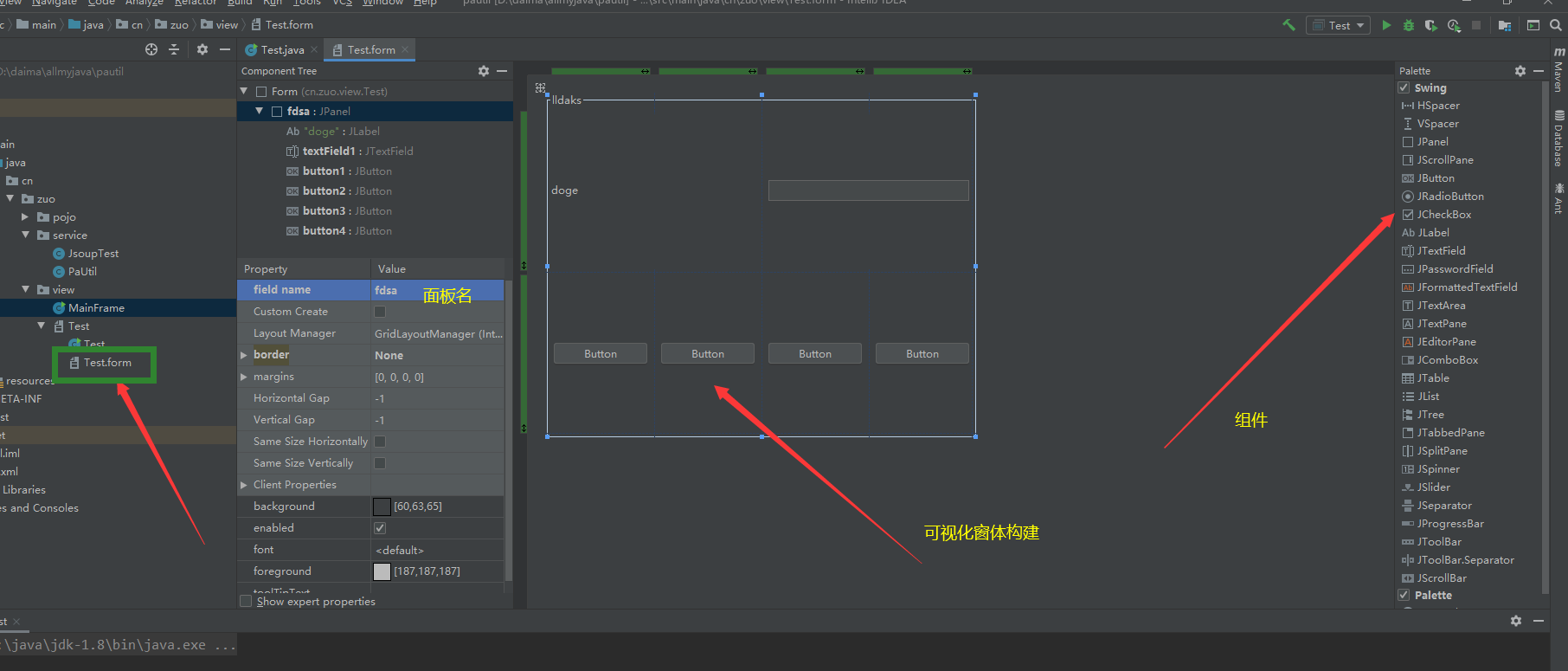Locate the opened file in the project tree
This screenshot has width=1568, height=671.
(x=151, y=49)
